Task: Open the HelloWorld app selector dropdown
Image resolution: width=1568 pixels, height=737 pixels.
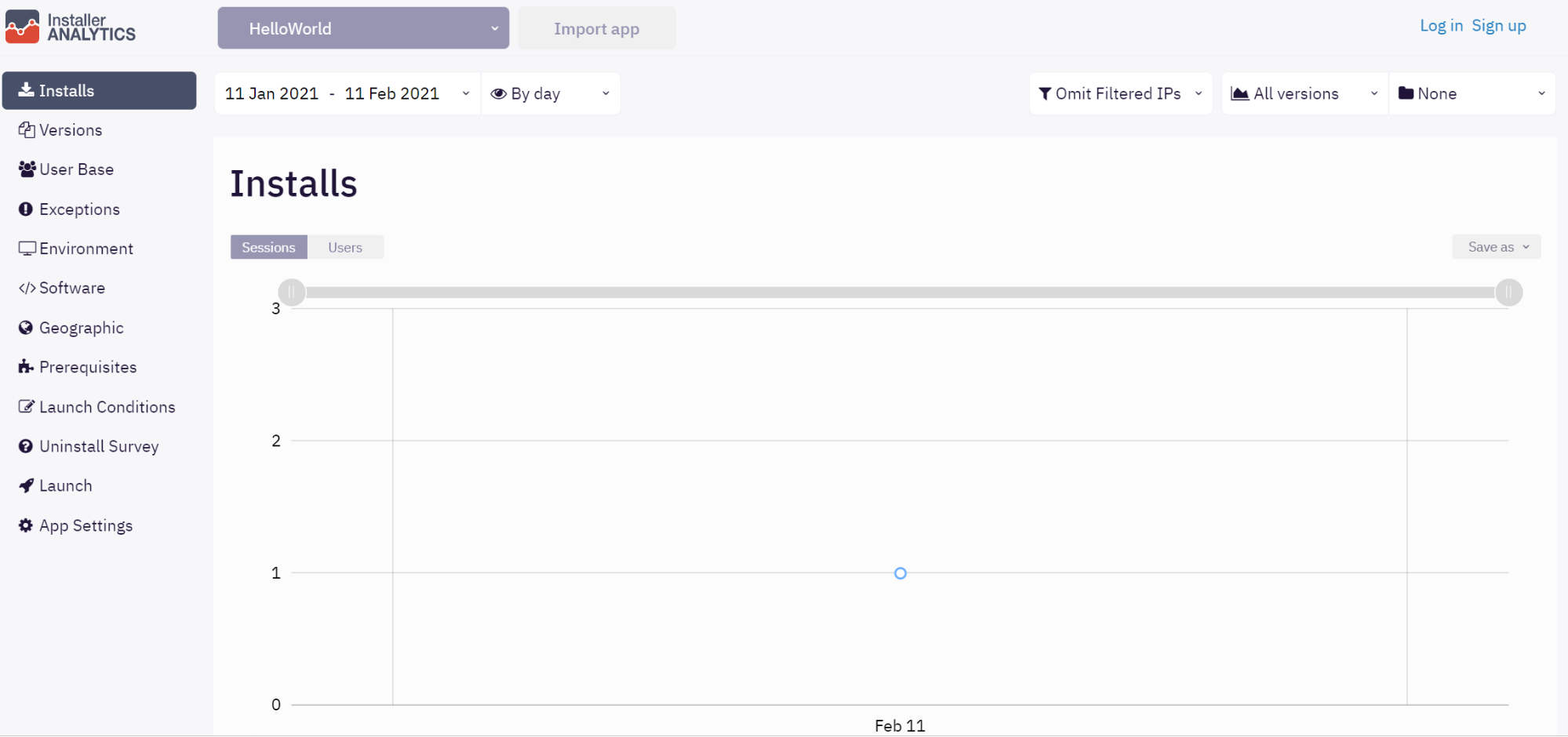Action: [x=363, y=28]
